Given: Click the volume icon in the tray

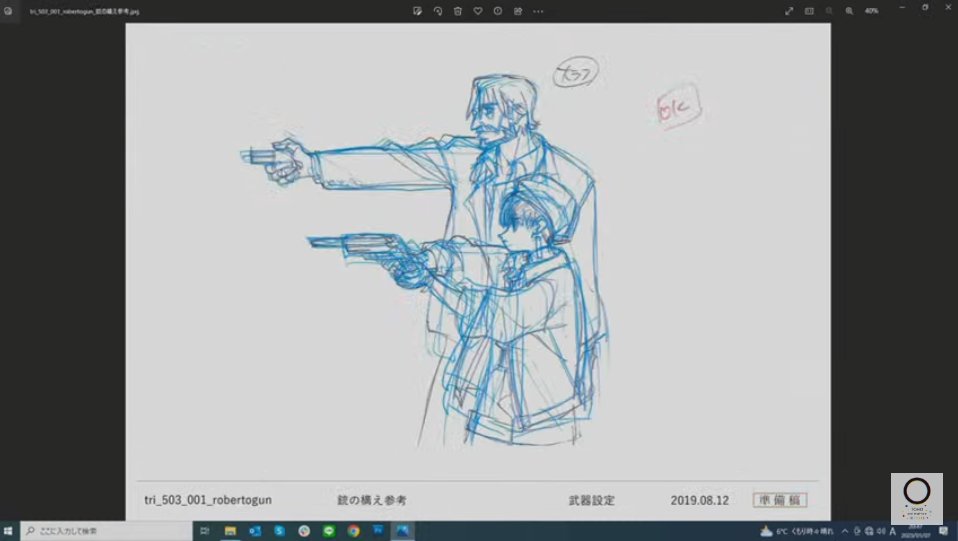Looking at the screenshot, I should pos(880,531).
